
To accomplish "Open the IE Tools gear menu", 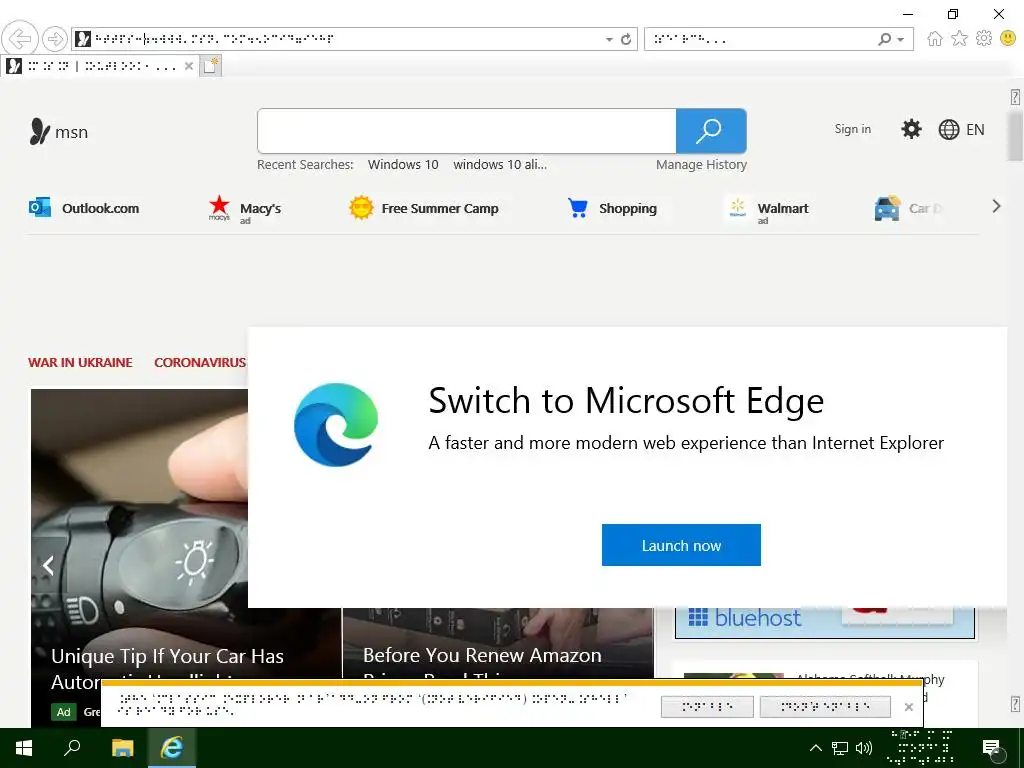I will [984, 39].
